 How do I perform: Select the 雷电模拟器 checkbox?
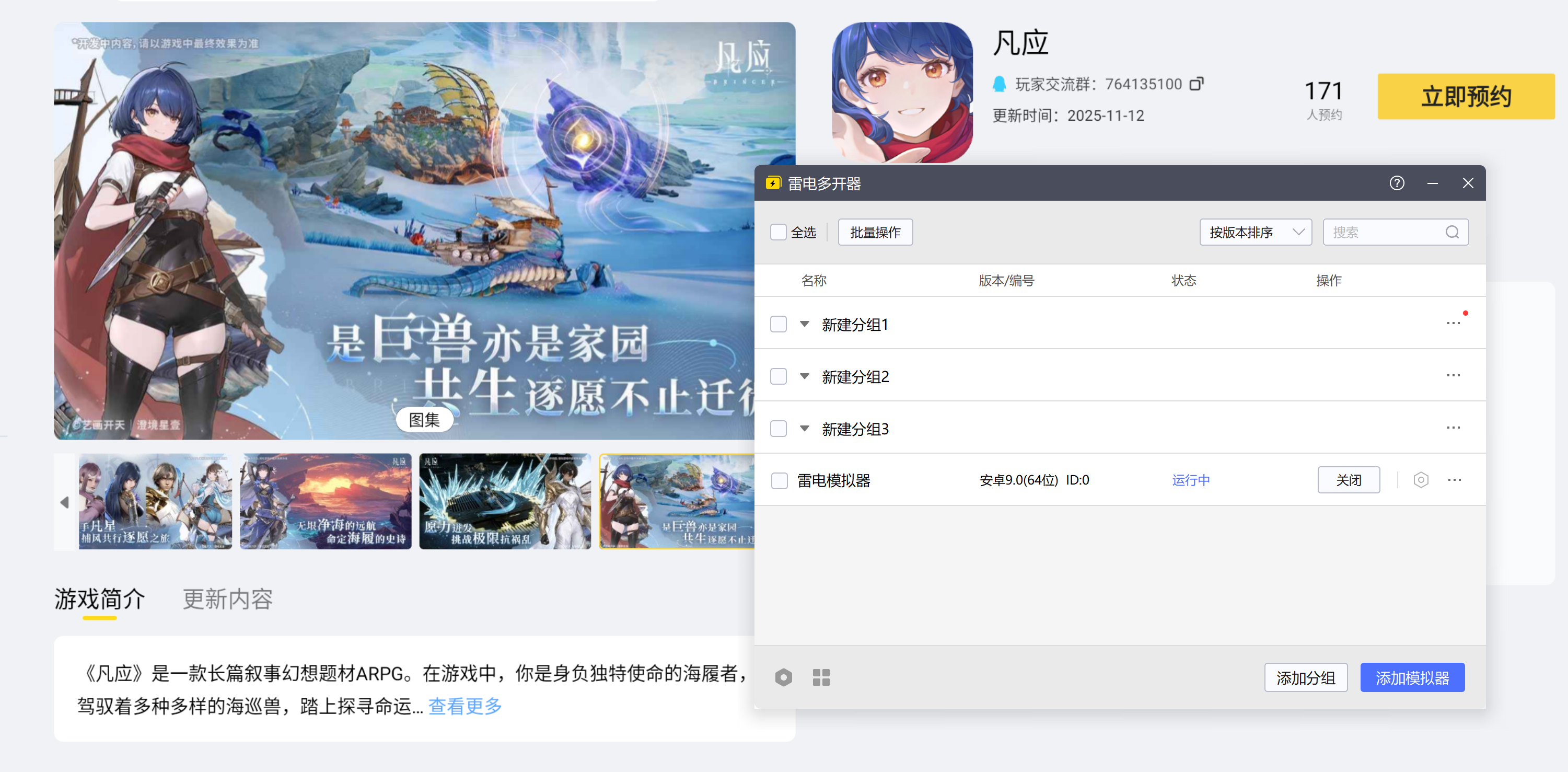tap(779, 480)
